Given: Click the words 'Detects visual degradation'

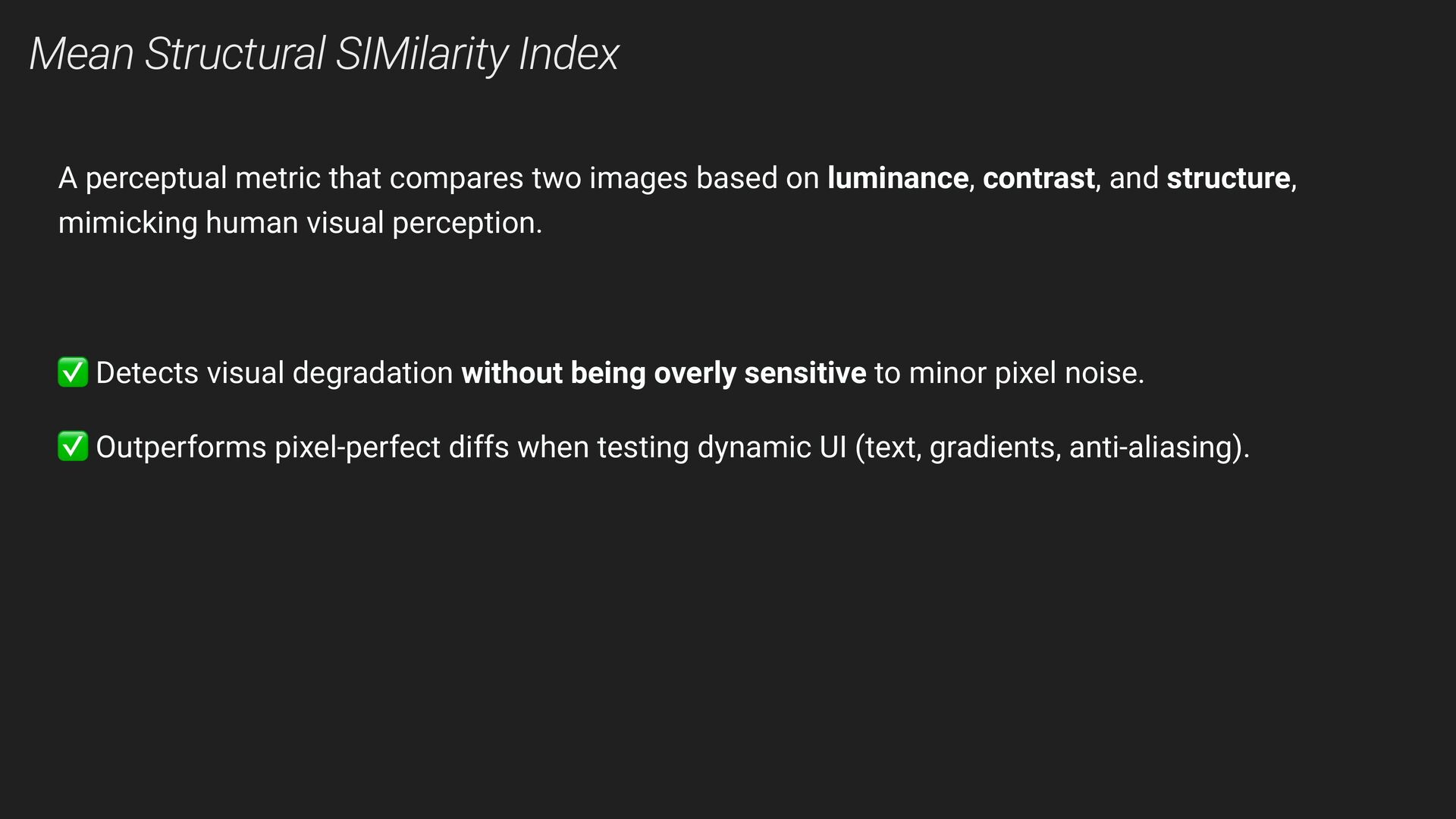Looking at the screenshot, I should pos(275,373).
